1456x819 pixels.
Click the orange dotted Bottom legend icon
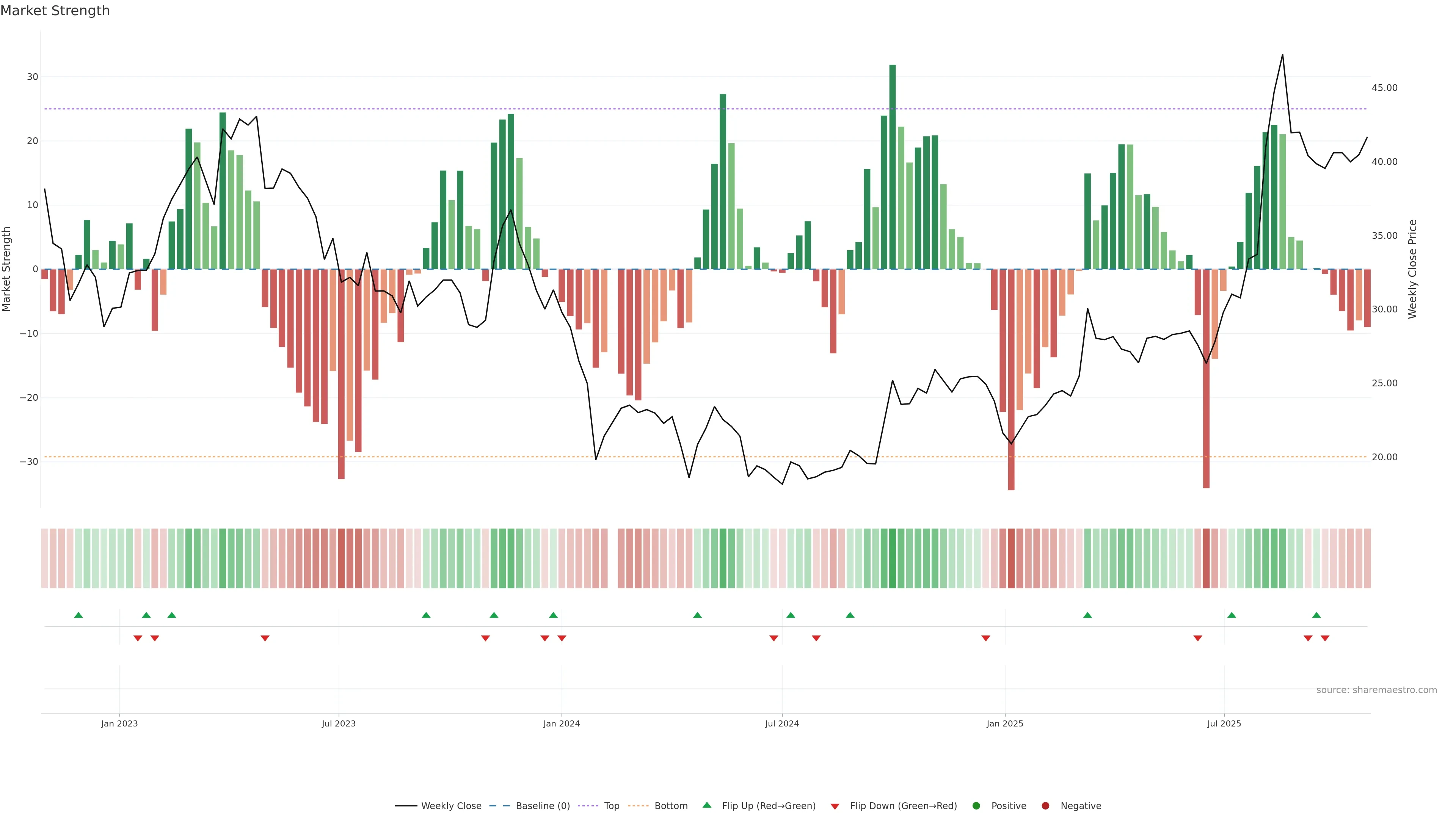tap(638, 806)
